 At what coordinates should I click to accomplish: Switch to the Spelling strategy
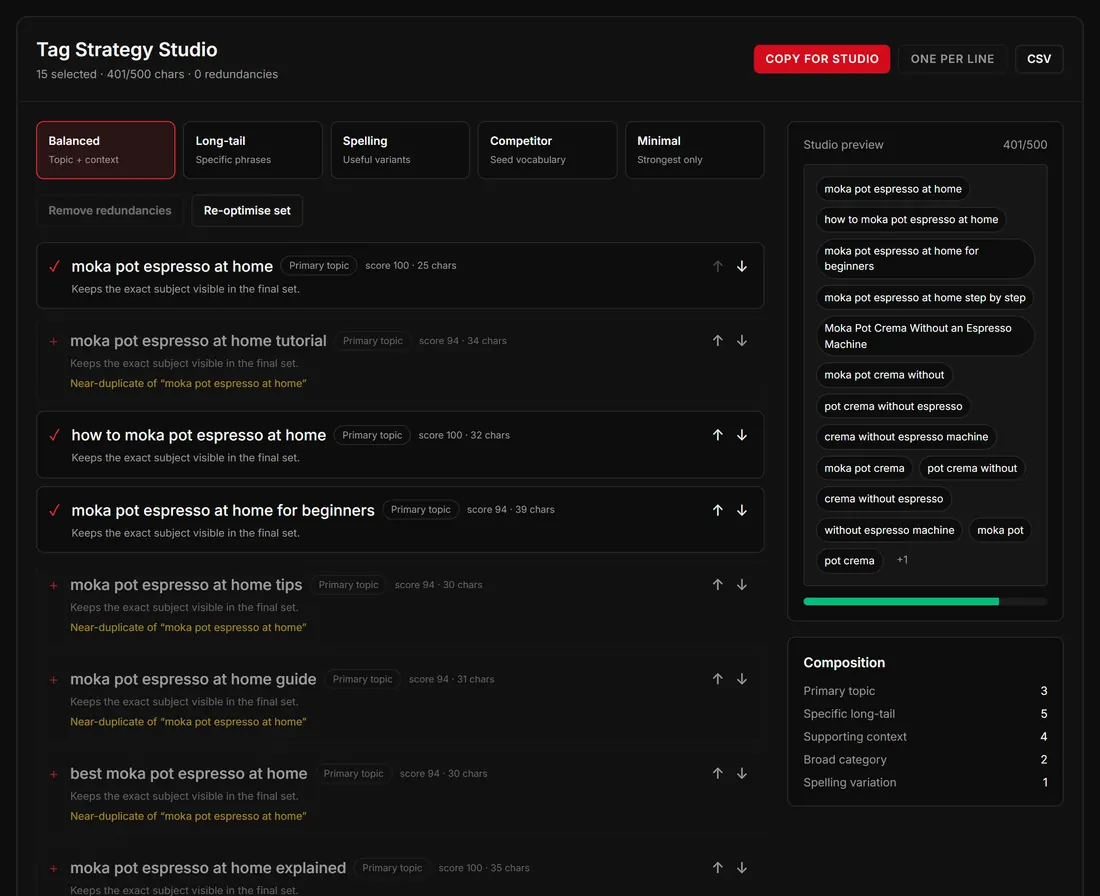400,150
